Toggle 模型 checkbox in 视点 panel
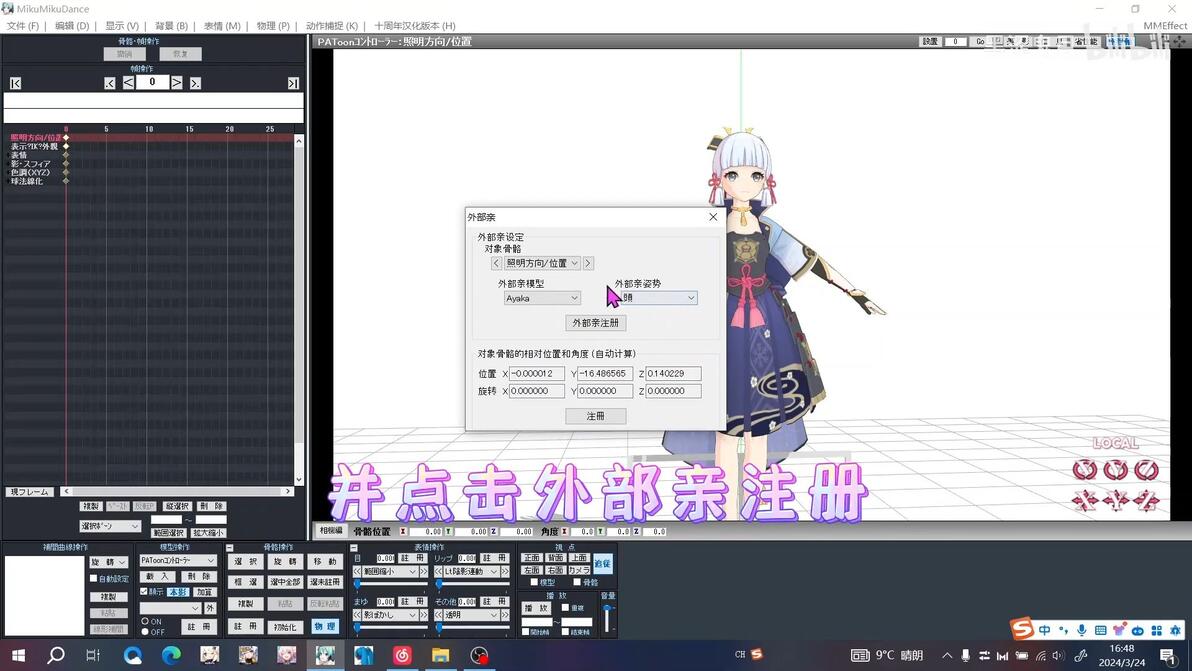 534,582
